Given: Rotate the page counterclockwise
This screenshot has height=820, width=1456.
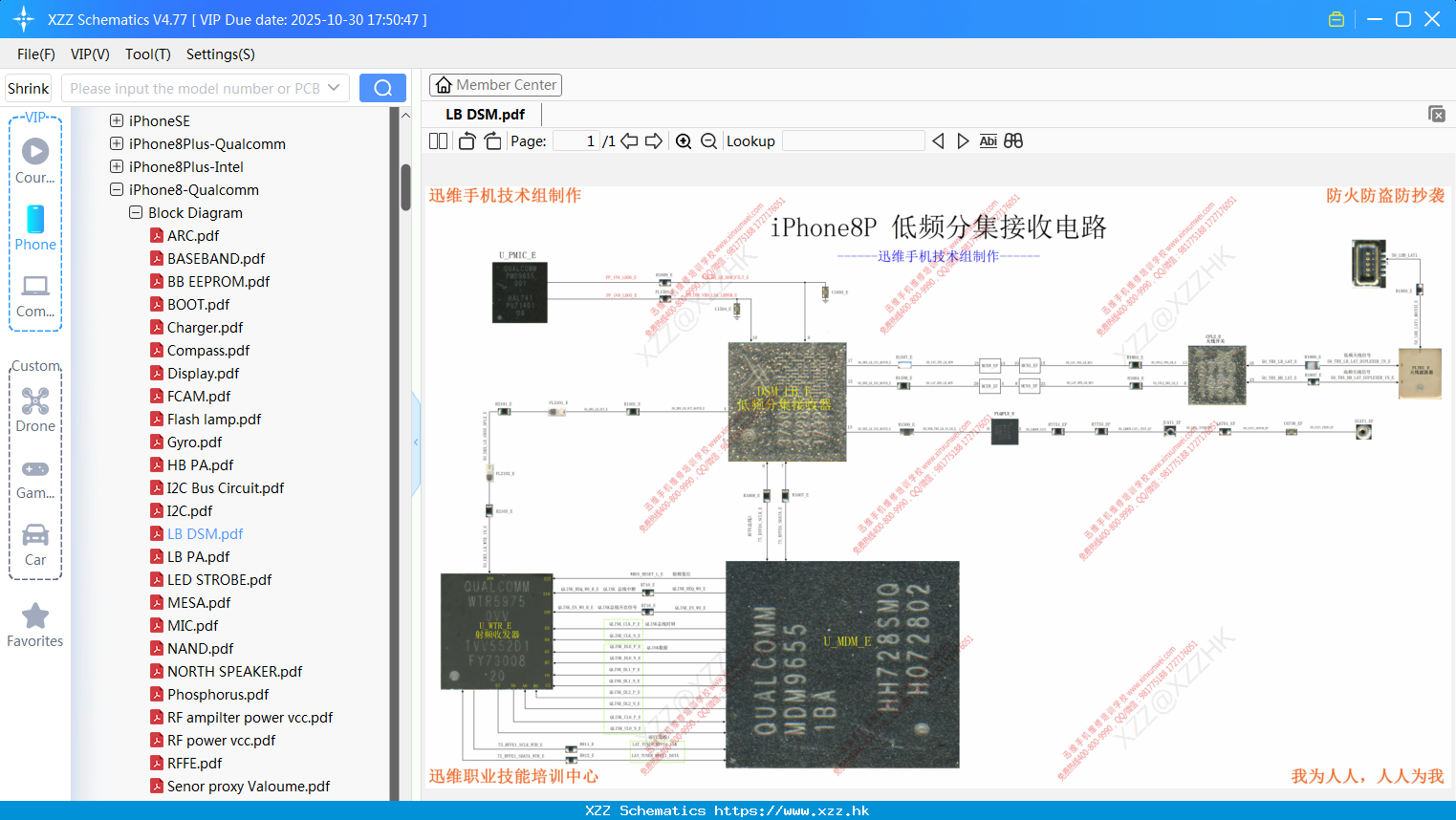Looking at the screenshot, I should tap(467, 141).
